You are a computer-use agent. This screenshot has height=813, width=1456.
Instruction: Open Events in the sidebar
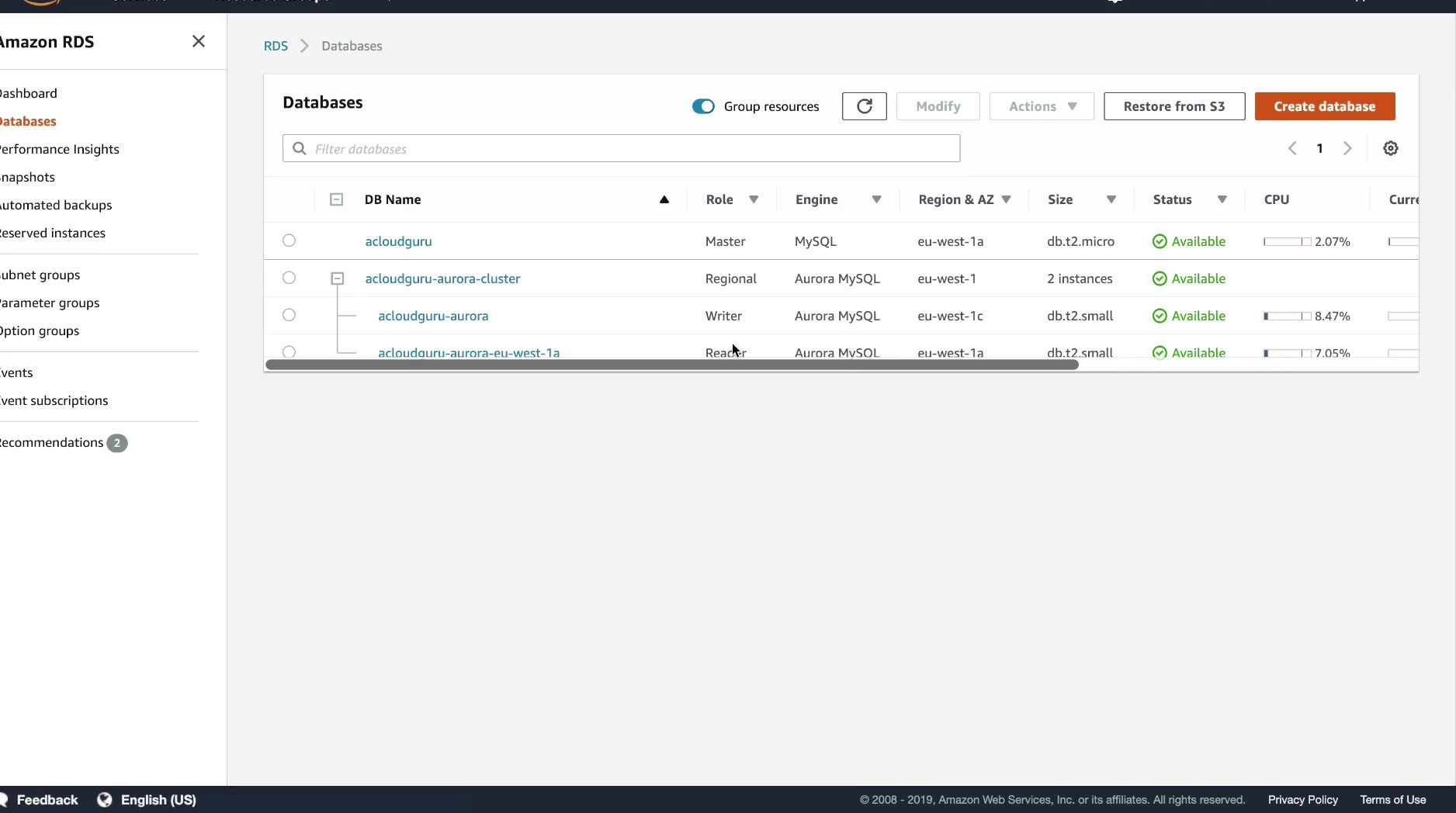pos(16,372)
